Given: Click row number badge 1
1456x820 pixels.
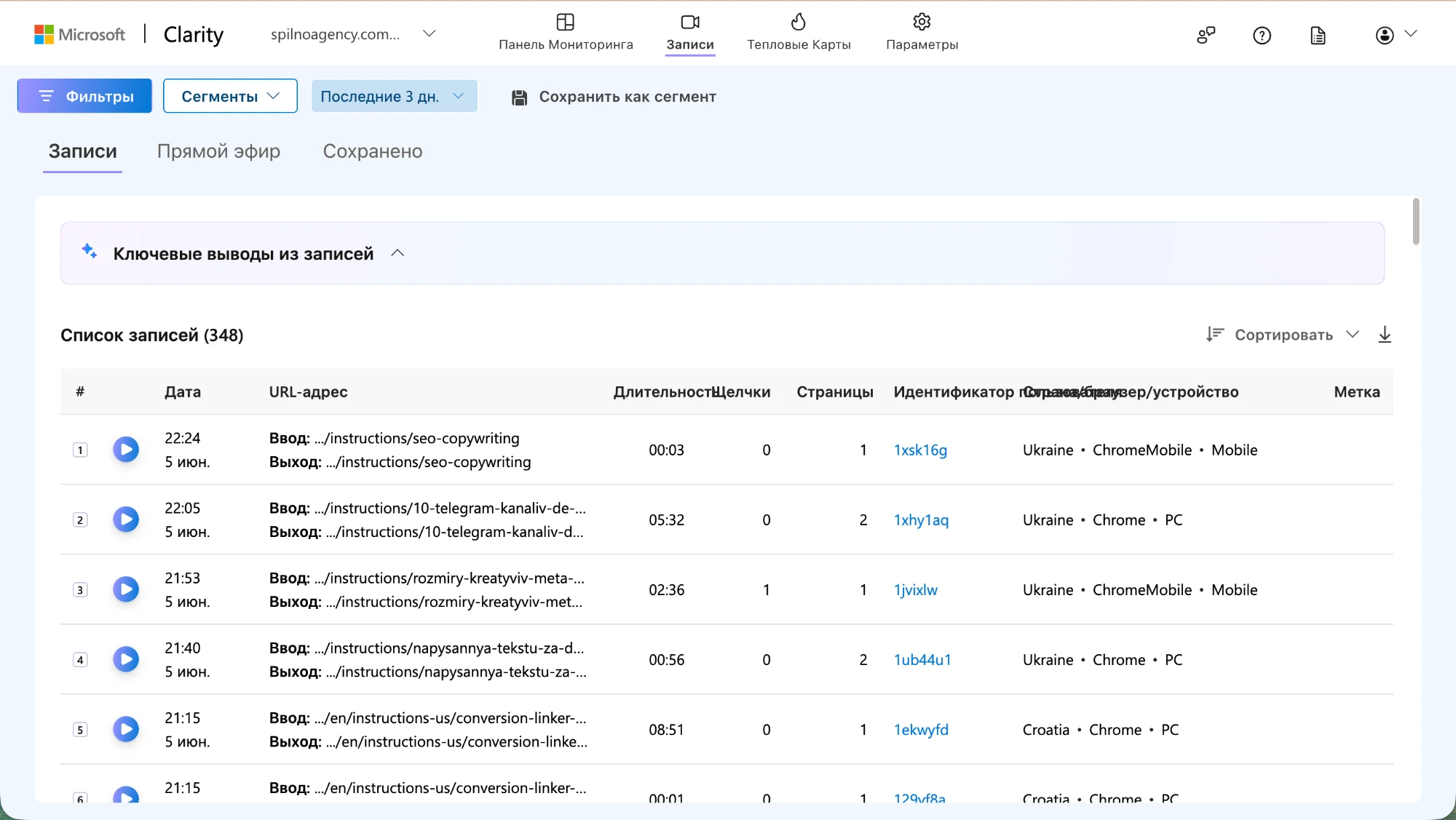Looking at the screenshot, I should click(x=80, y=450).
